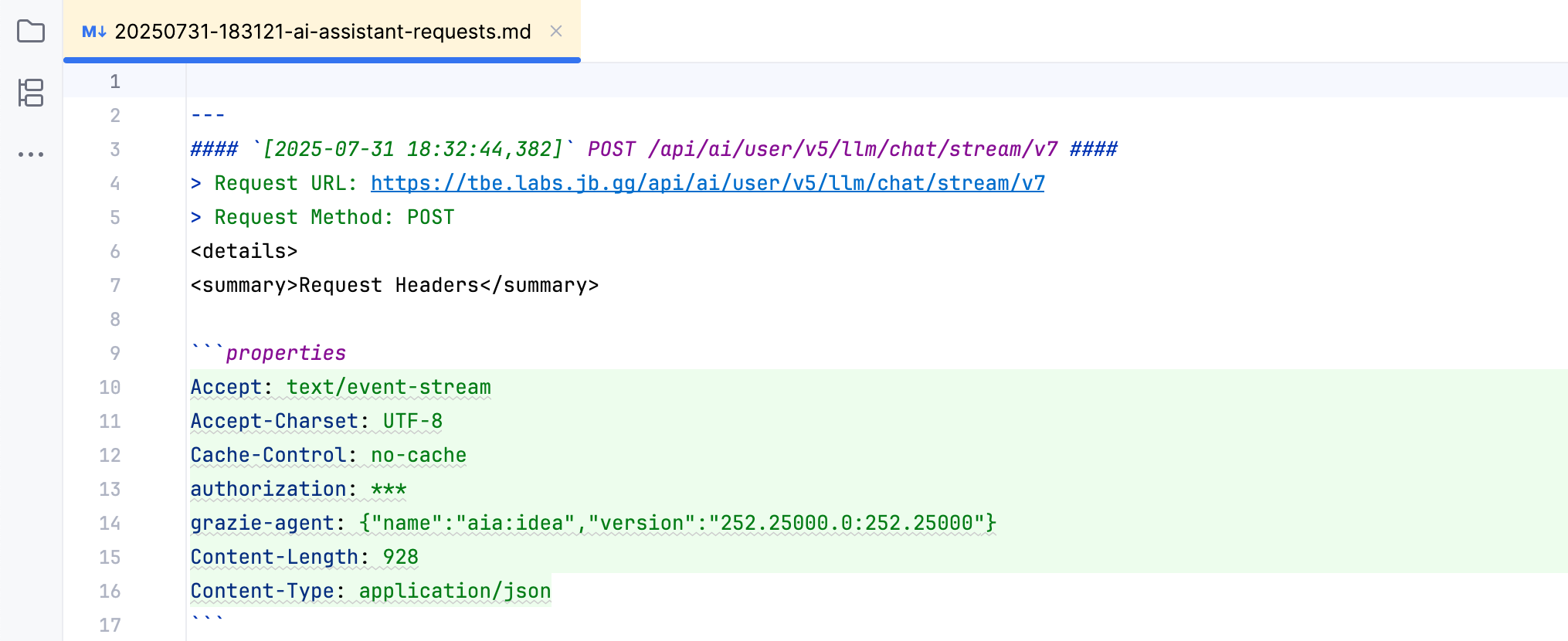Close the ai-assistant-requests.md tab

(x=556, y=31)
